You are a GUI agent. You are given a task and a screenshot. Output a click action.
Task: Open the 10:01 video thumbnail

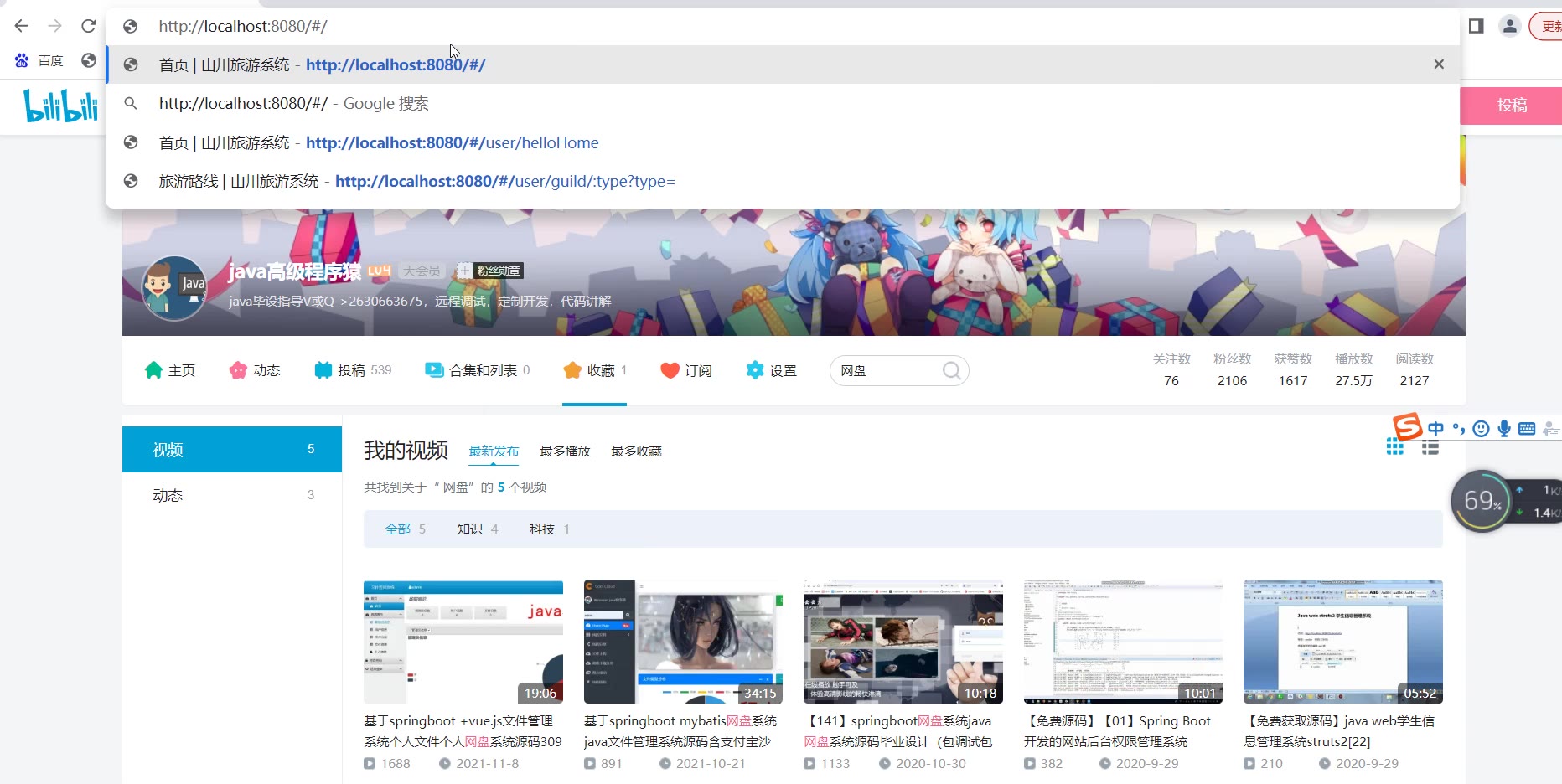(1123, 642)
